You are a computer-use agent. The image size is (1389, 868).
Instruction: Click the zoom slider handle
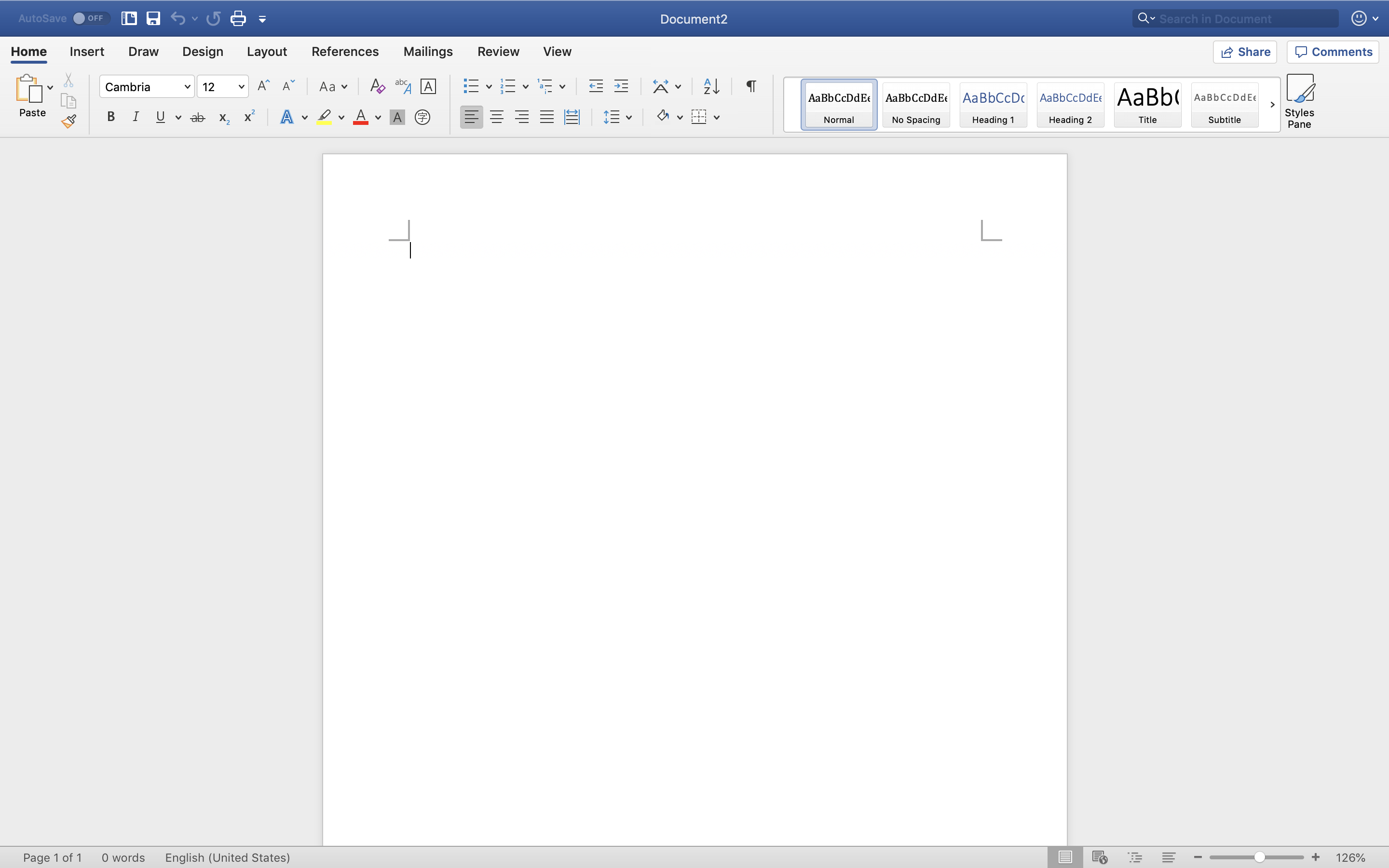point(1259,857)
